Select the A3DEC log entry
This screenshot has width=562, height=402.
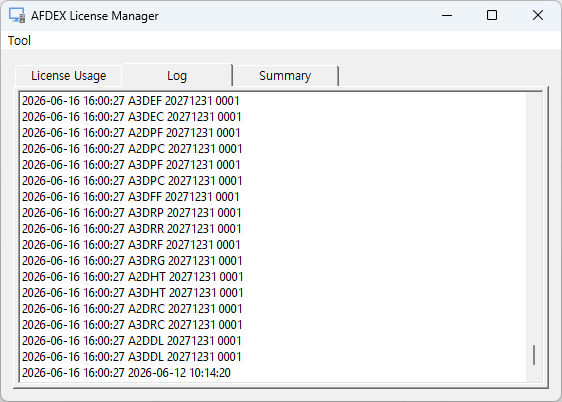pyautogui.click(x=132, y=117)
